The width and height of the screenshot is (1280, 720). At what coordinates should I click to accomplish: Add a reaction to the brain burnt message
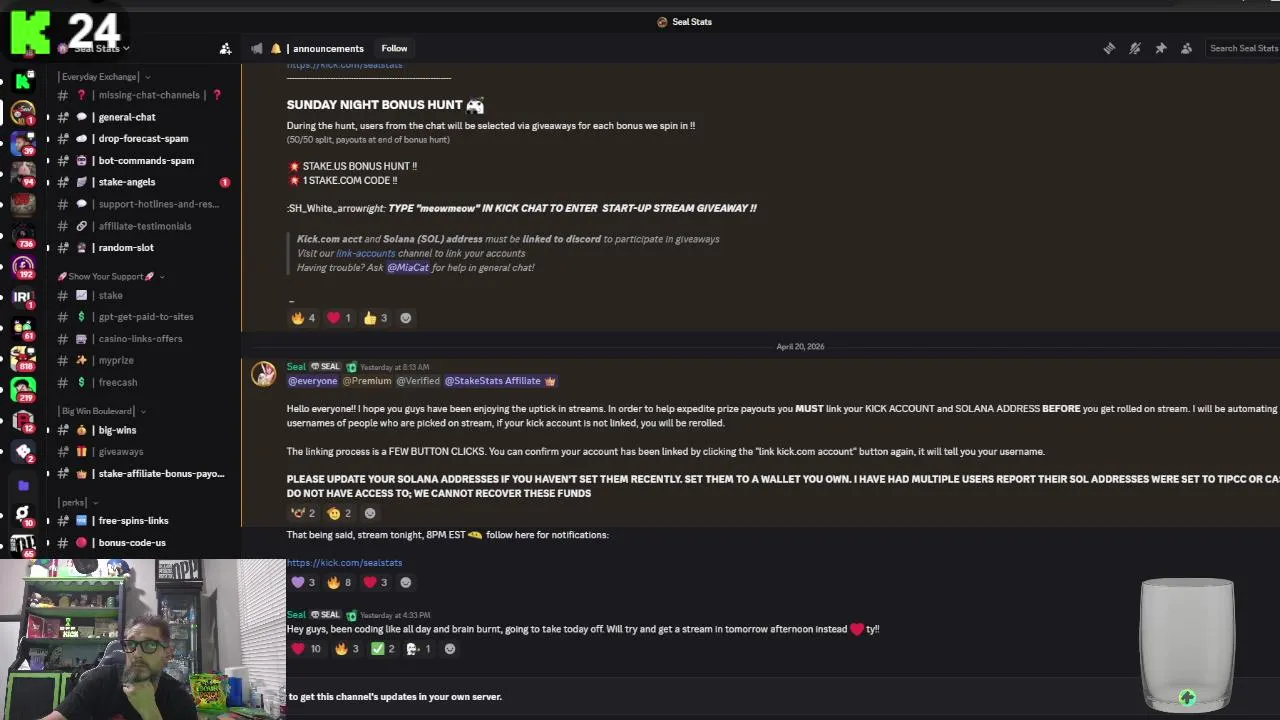[x=449, y=649]
